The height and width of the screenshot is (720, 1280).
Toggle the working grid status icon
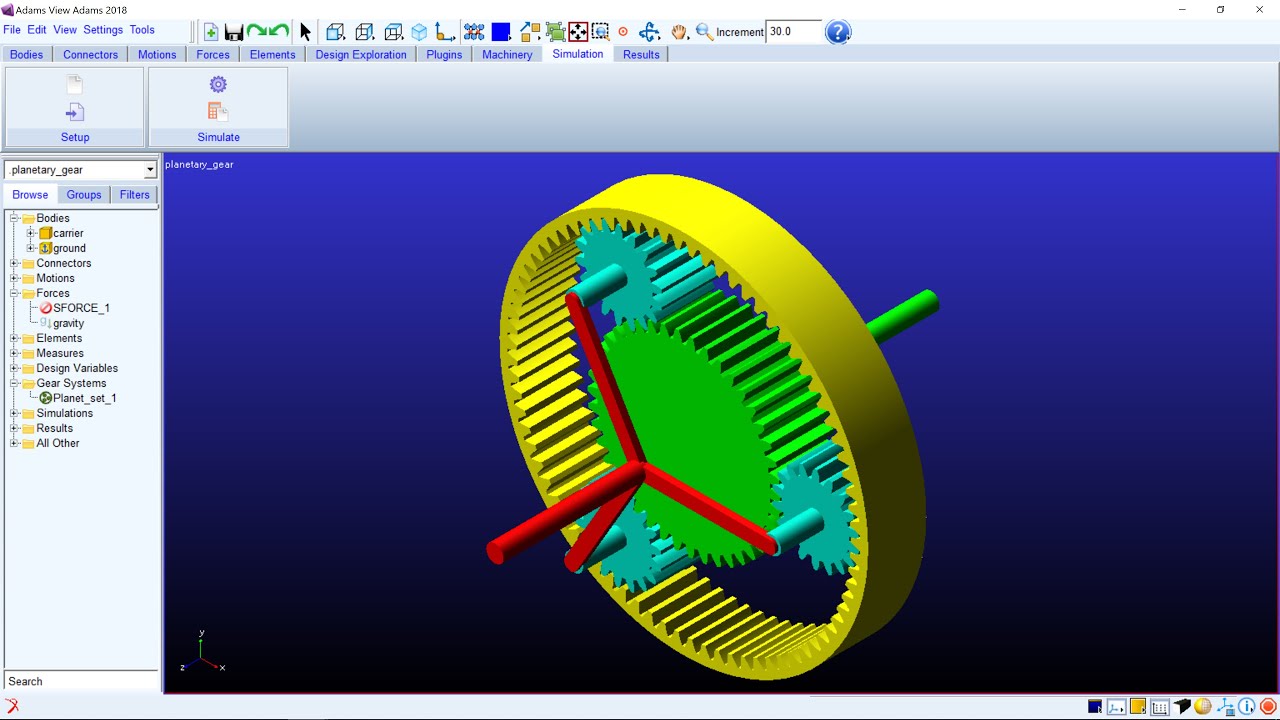click(1160, 707)
